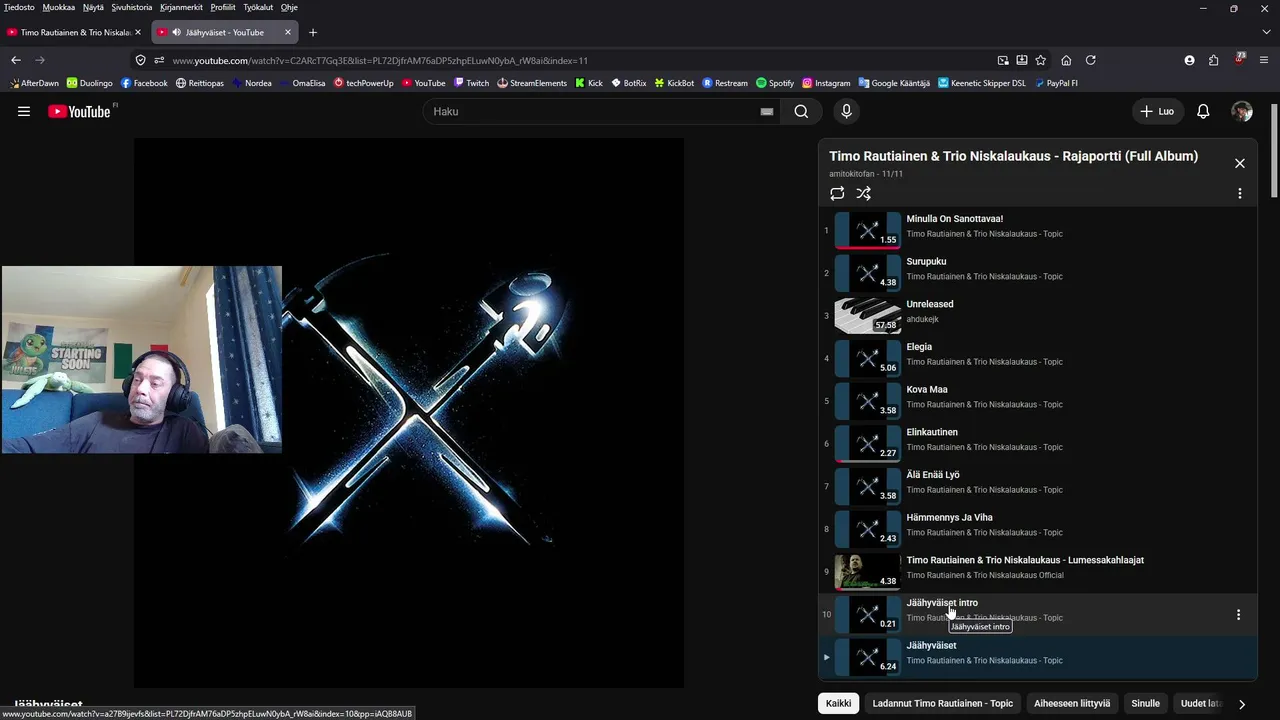
Task: Open the Muokkaa menu
Action: pyautogui.click(x=58, y=7)
